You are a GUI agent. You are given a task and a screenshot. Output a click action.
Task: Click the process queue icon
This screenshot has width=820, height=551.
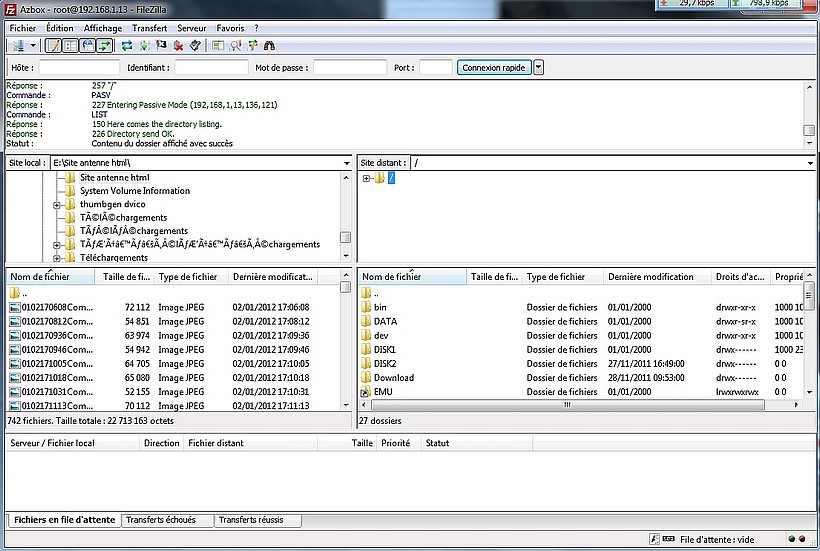pyautogui.click(x=145, y=46)
